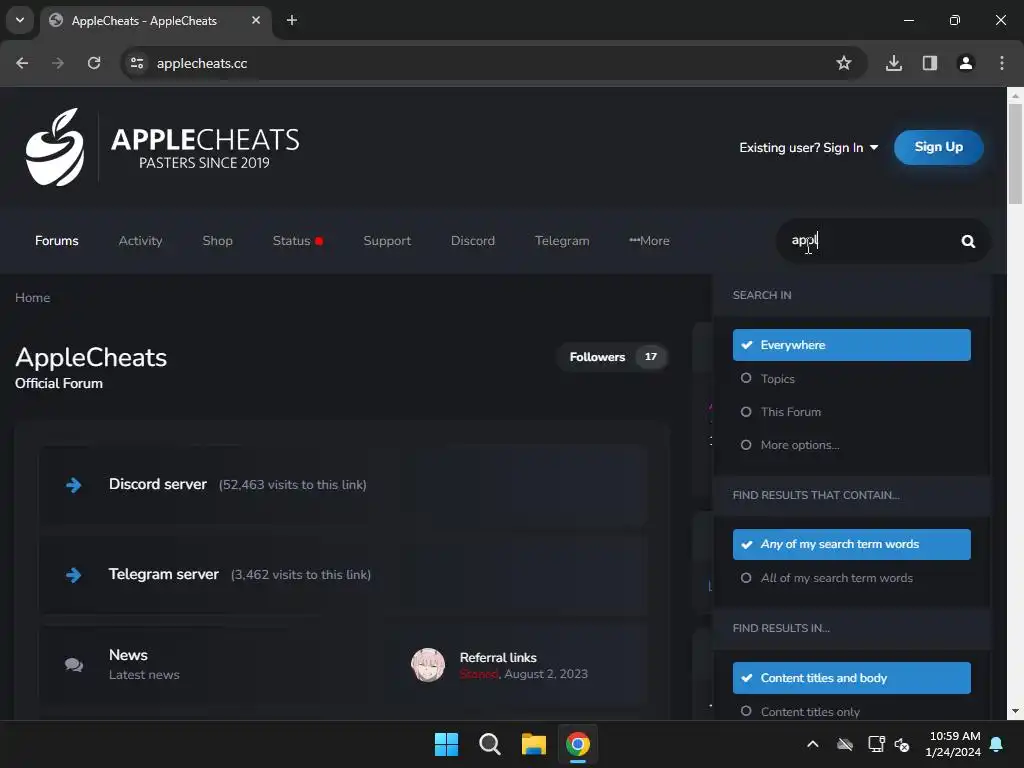
Task: Click the AppleCheats apple logo
Action: [x=55, y=147]
